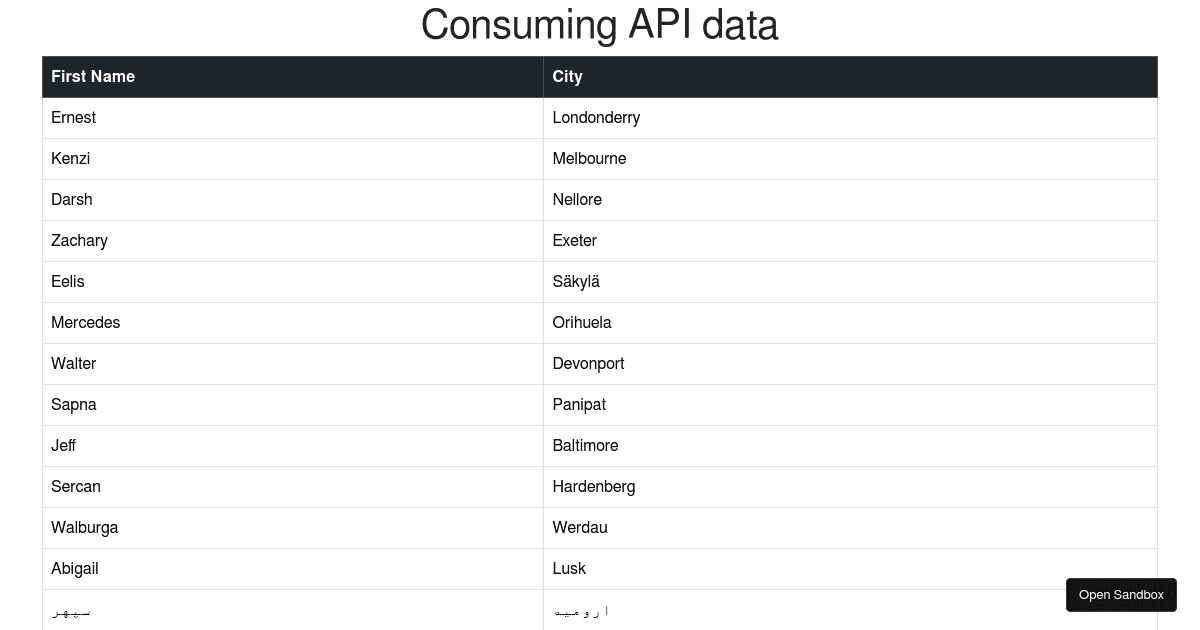Click the Open Sandbox button
This screenshot has height=630, width=1200.
(x=1121, y=594)
